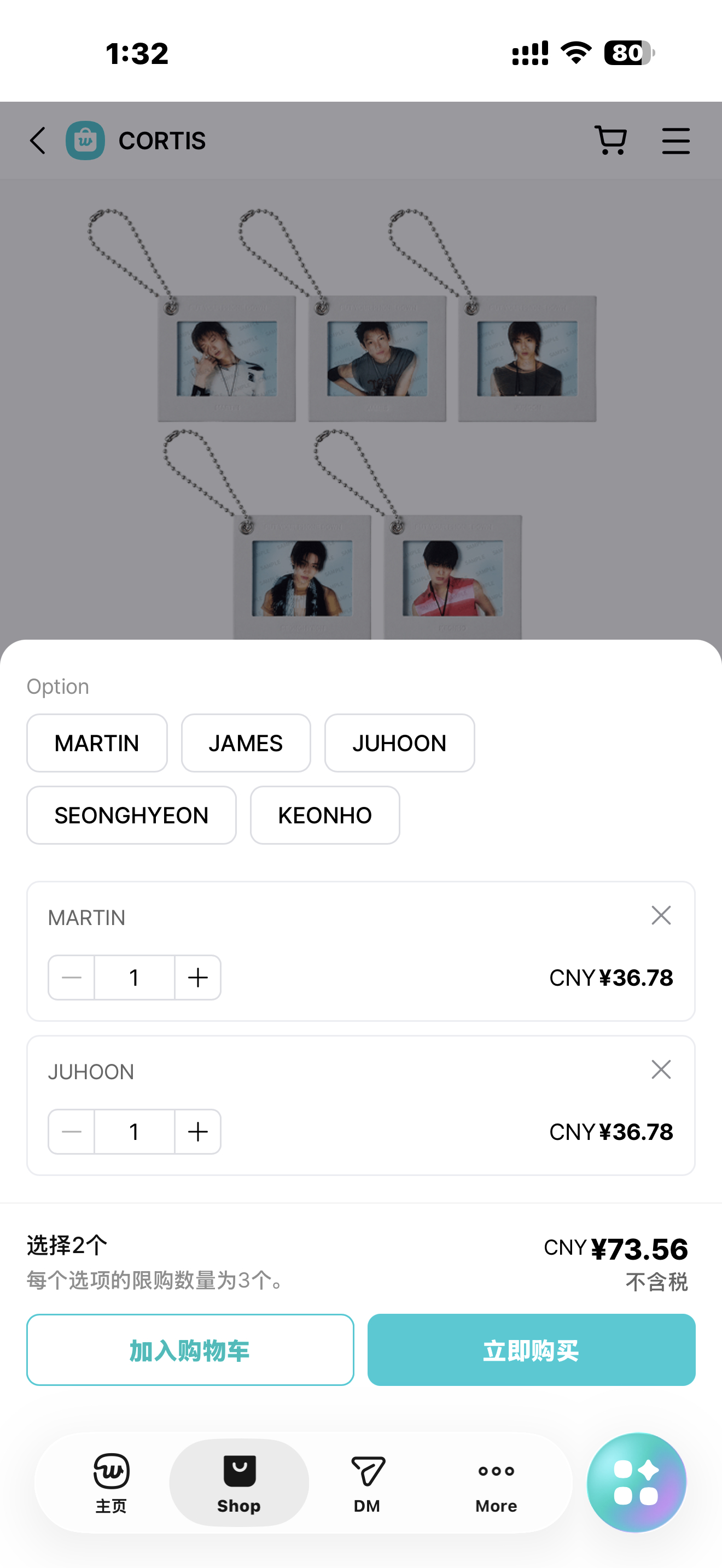The height and width of the screenshot is (1568, 722).
Task: Tap 立即购买 buy now button
Action: pyautogui.click(x=531, y=1349)
